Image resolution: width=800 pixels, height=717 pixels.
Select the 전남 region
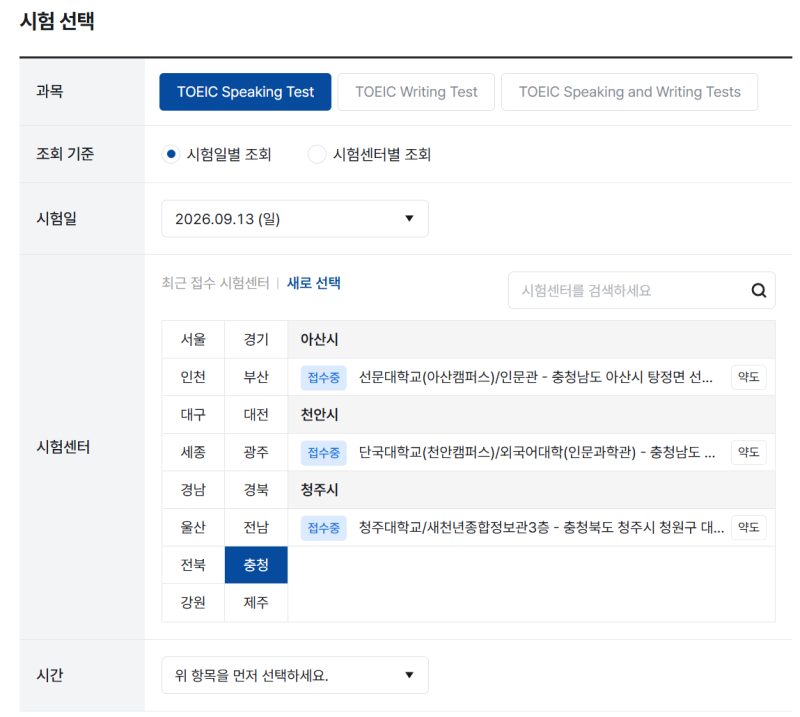pos(256,527)
